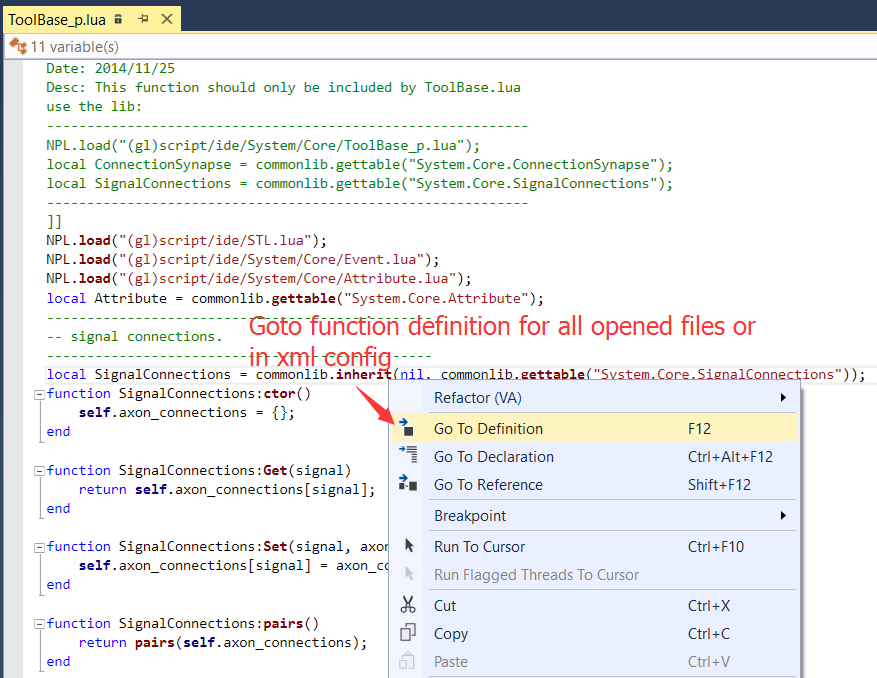
Task: Click Go To Reference menu item
Action: pos(487,483)
